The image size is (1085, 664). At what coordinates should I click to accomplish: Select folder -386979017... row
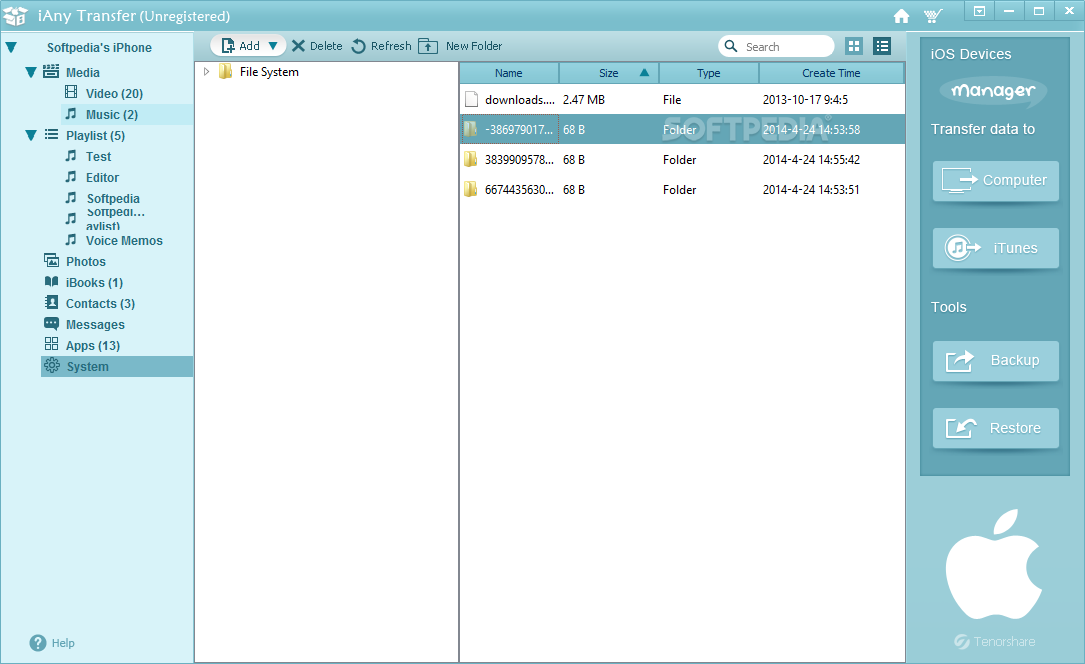tap(682, 129)
